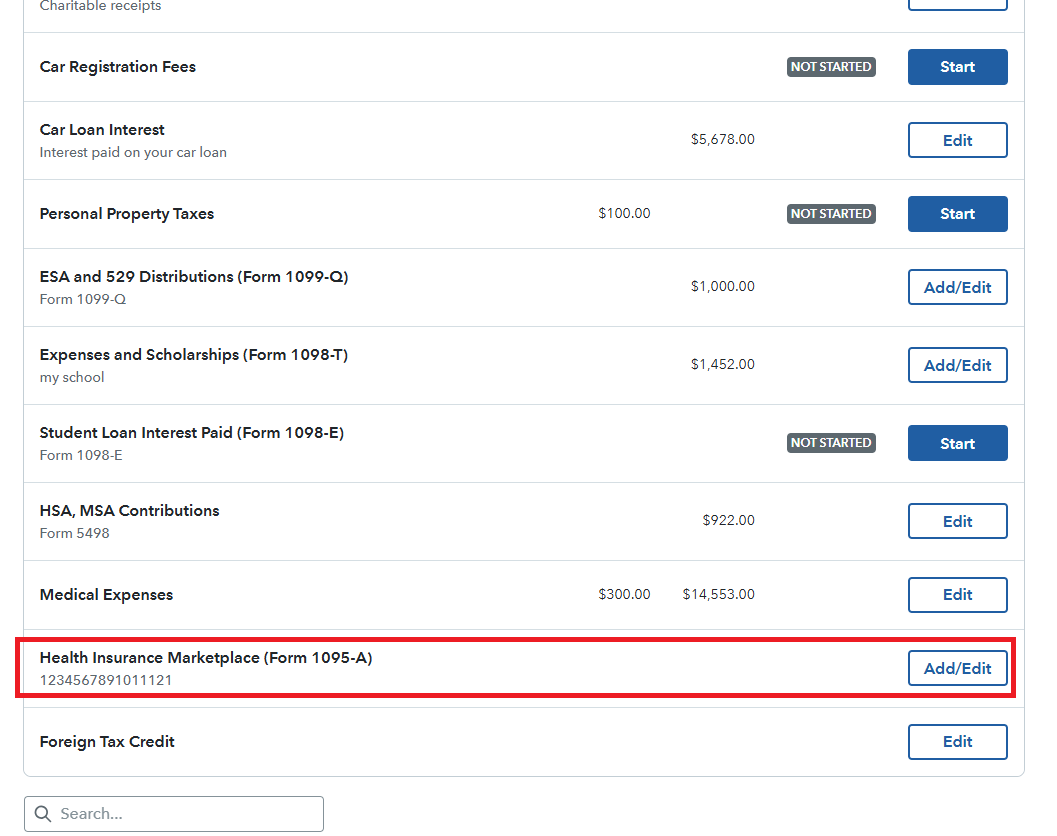Edit the HSA, MSA Contributions entry
The width and height of the screenshot is (1057, 836).
(957, 521)
